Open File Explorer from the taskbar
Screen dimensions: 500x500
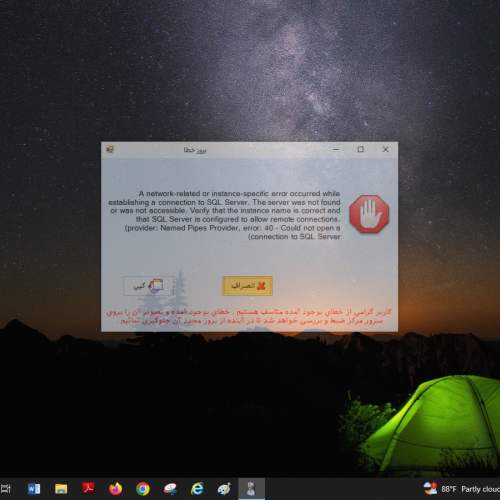pos(61,489)
